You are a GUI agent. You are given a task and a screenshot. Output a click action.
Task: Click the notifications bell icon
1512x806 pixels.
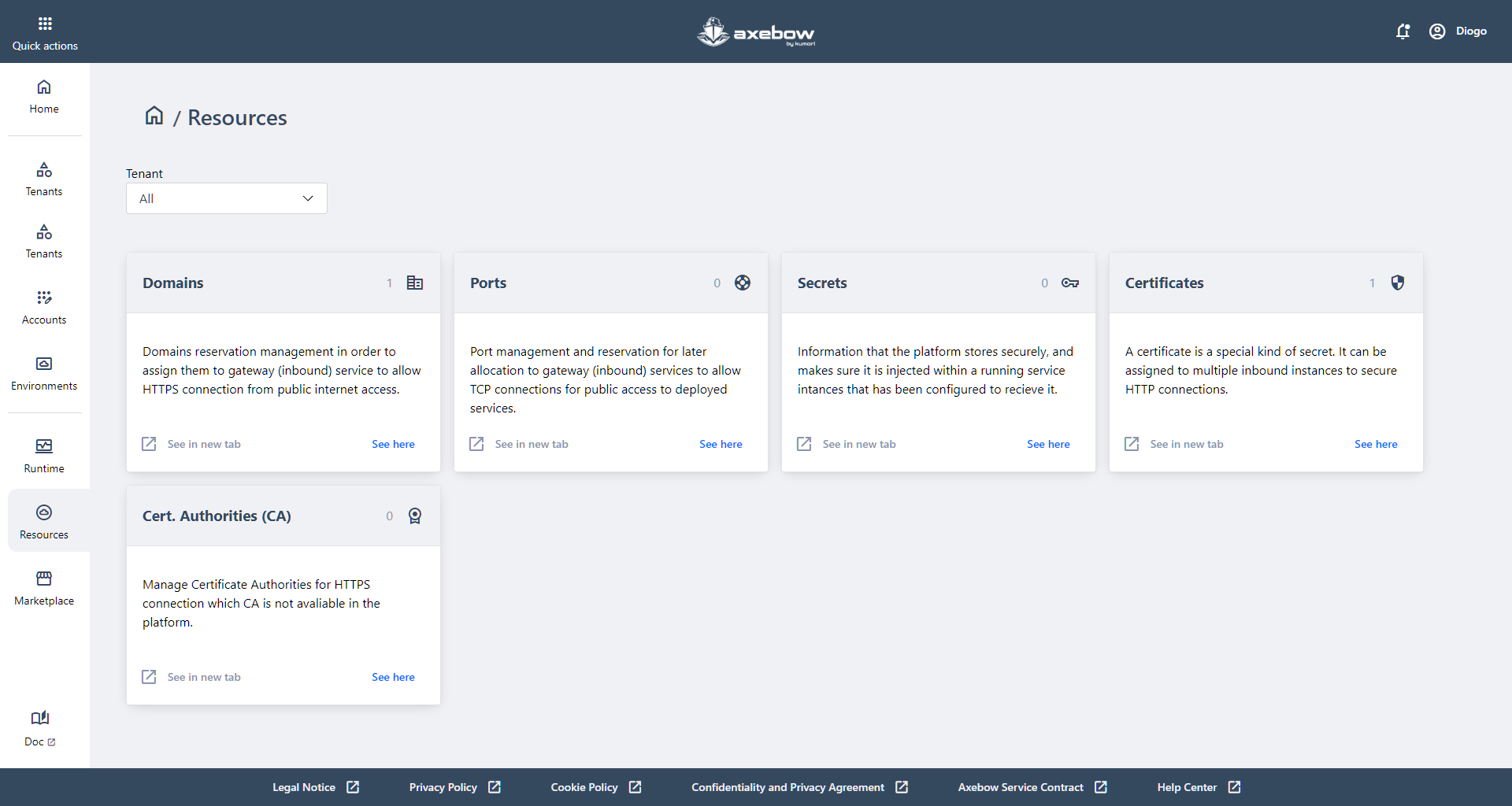1403,31
